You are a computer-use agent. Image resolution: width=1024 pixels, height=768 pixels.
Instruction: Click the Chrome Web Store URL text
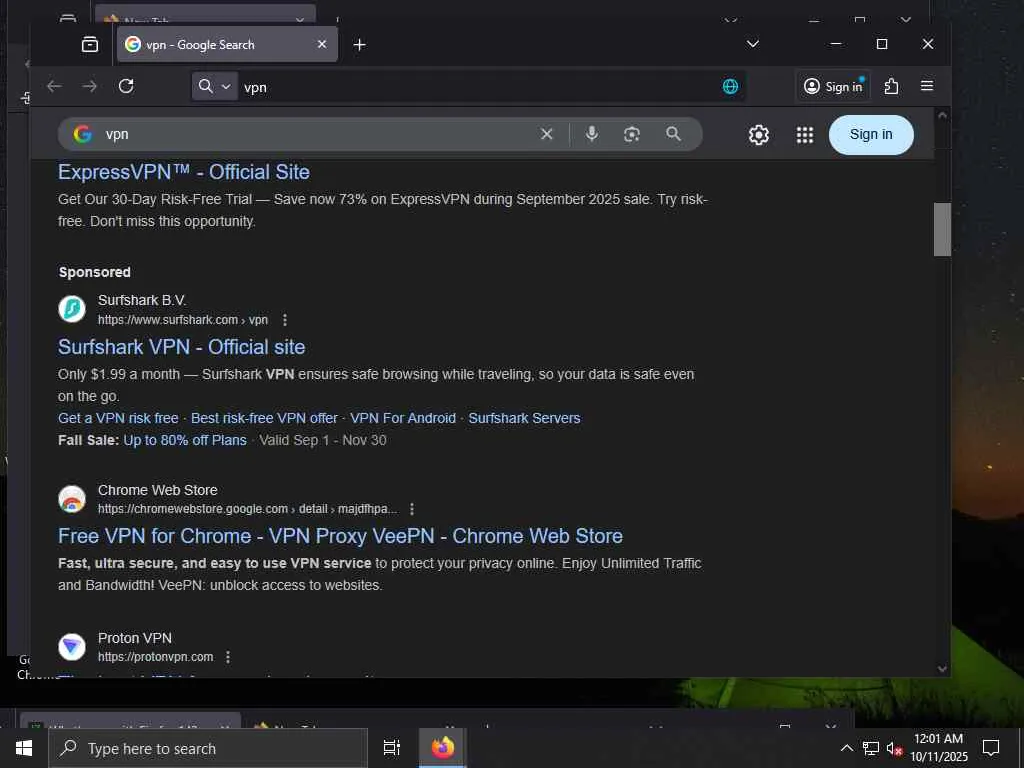(248, 509)
